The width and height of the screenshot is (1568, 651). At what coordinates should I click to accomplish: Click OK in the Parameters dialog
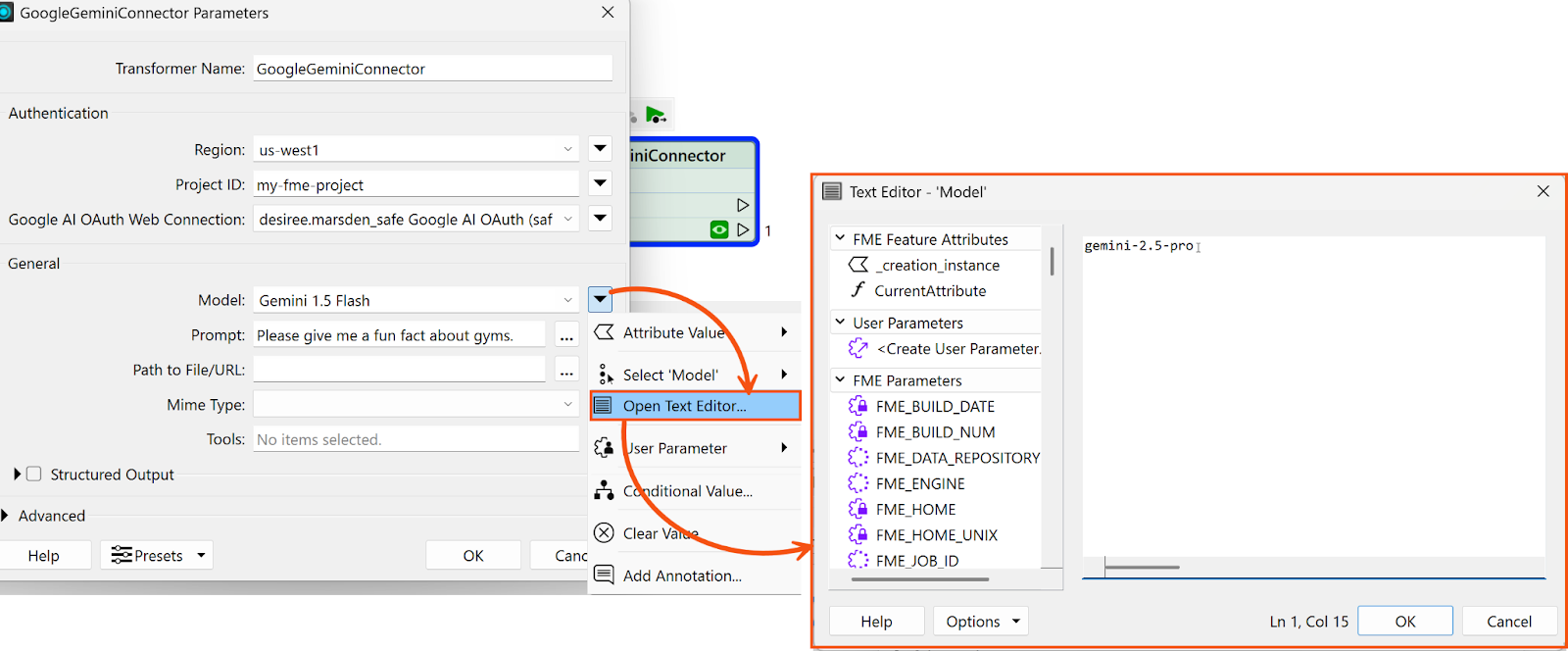(x=473, y=555)
